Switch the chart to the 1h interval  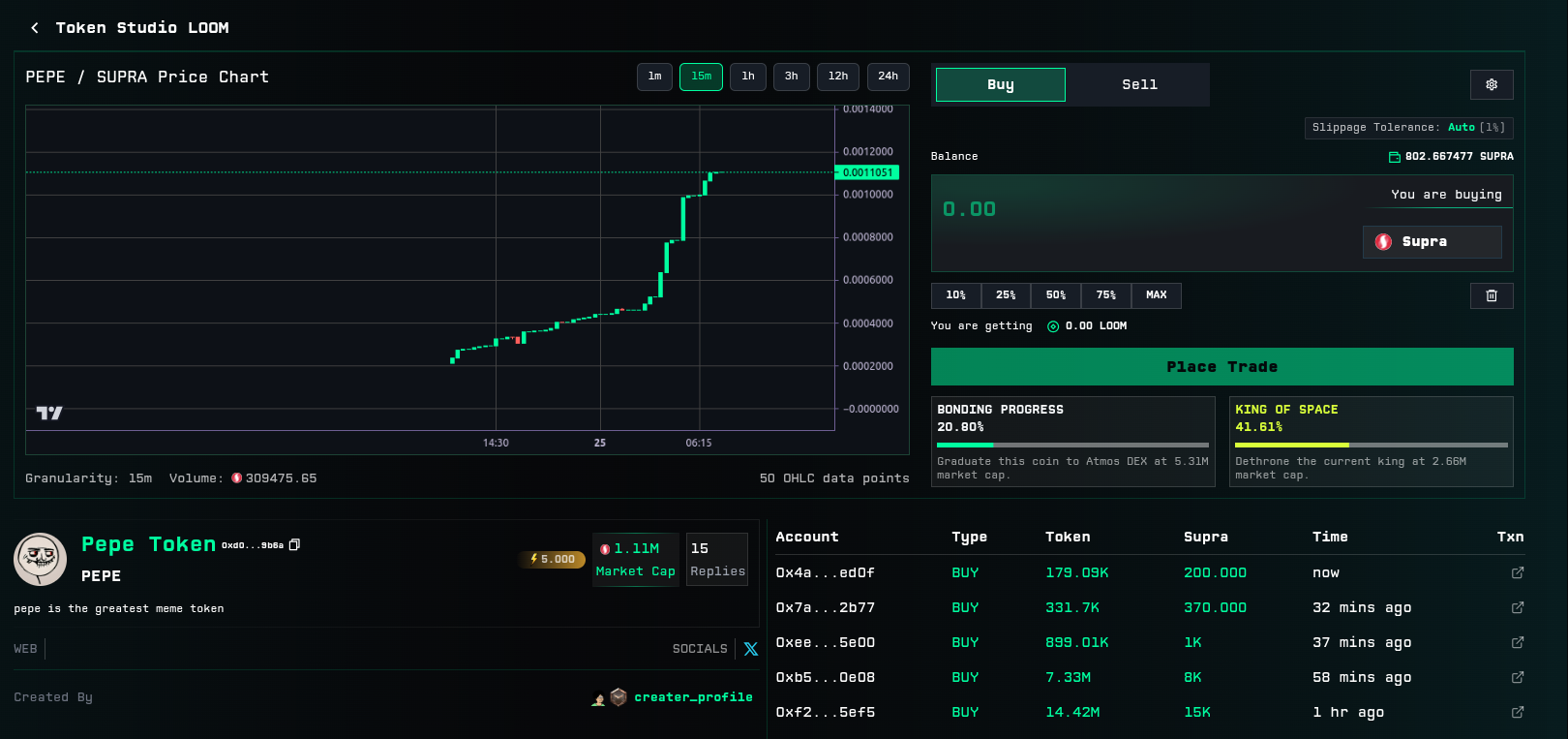pyautogui.click(x=748, y=77)
